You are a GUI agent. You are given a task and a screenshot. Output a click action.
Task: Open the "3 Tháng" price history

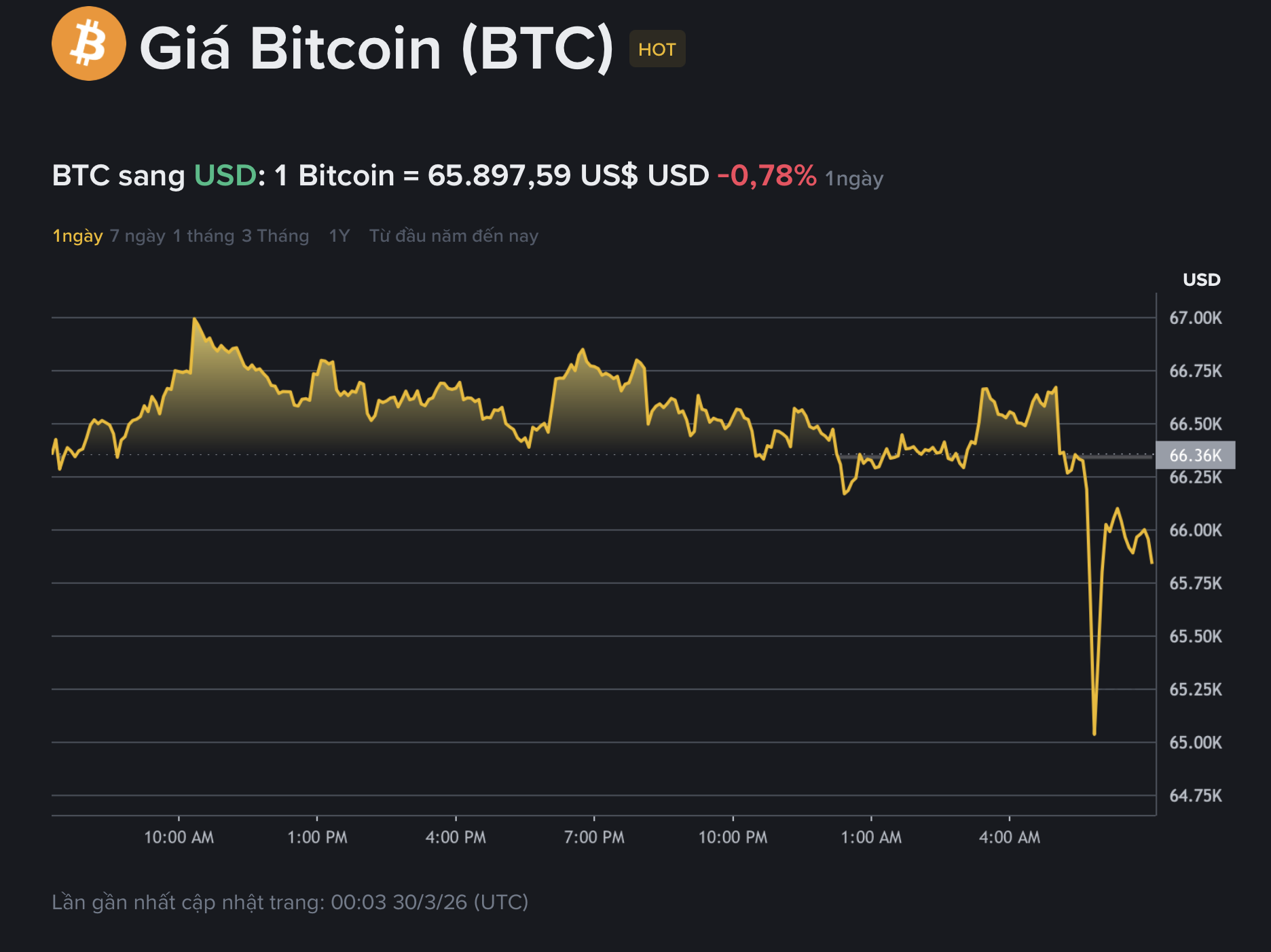[x=274, y=236]
